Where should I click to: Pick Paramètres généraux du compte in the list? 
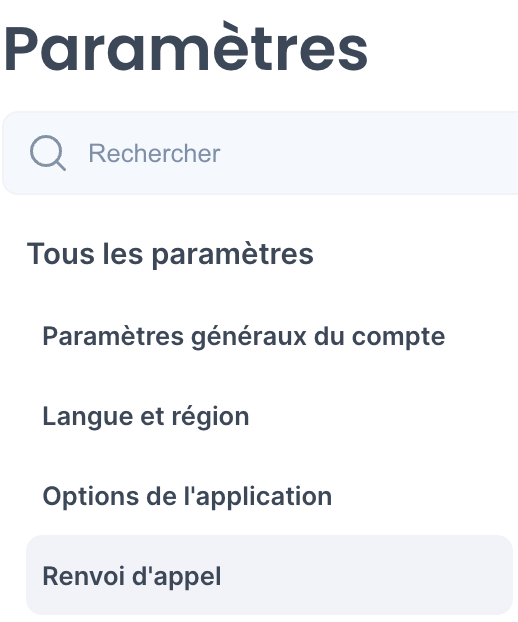(x=244, y=337)
